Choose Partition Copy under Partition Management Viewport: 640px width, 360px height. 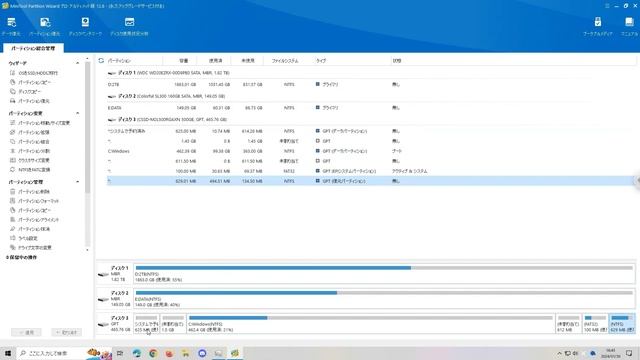(35, 210)
